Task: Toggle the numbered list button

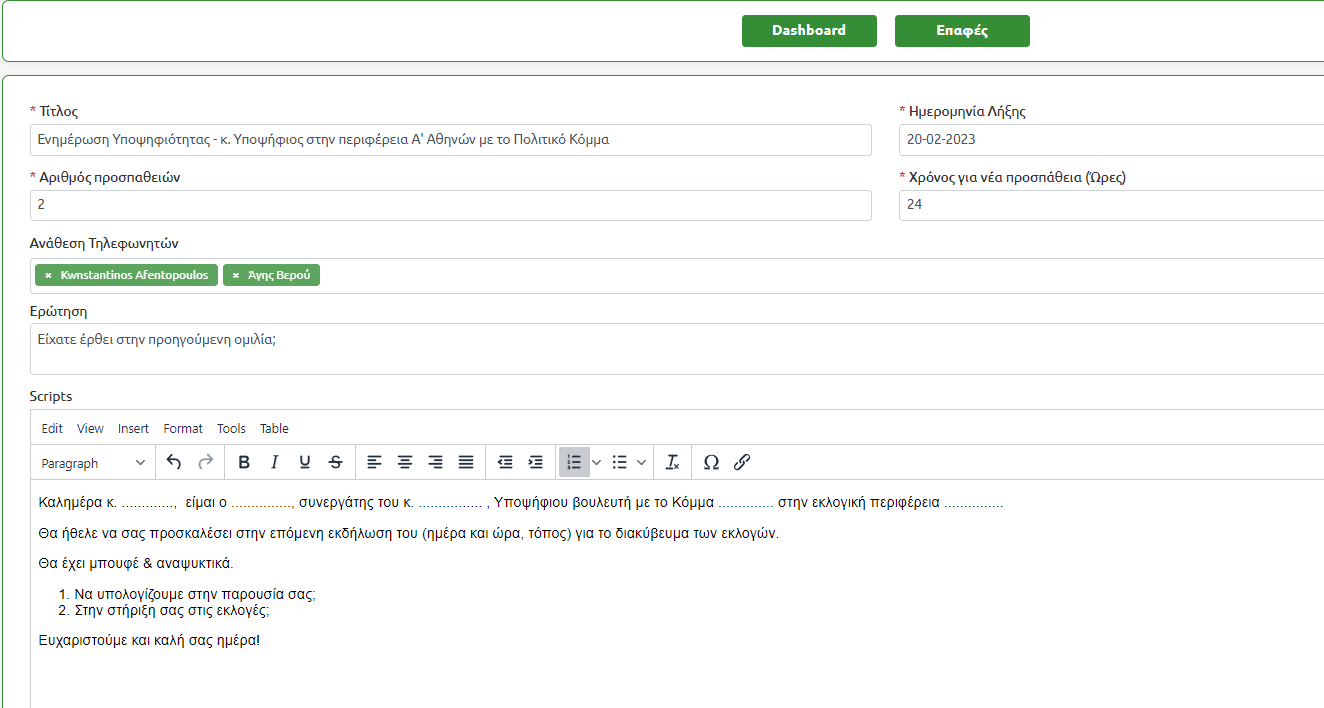Action: pos(573,462)
